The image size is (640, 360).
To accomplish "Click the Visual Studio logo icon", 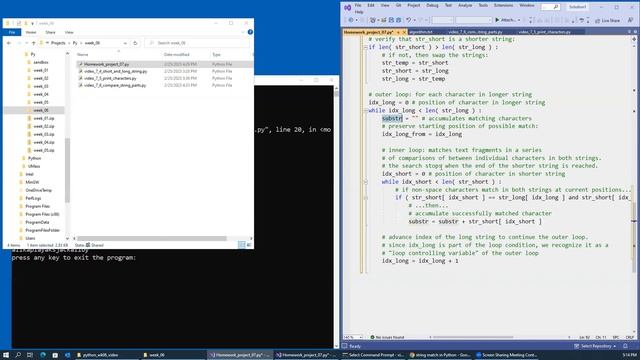I will click(347, 7).
